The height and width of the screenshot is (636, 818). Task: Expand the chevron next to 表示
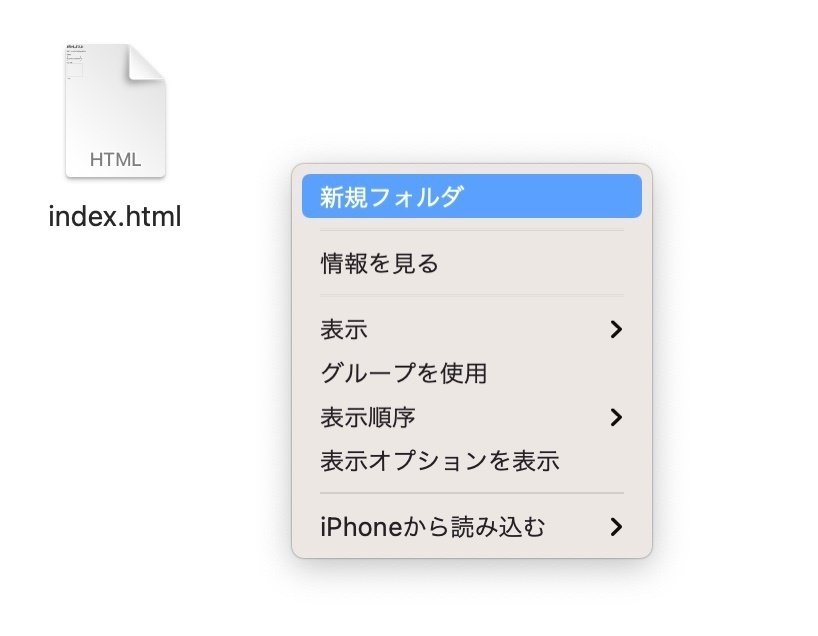coord(616,329)
